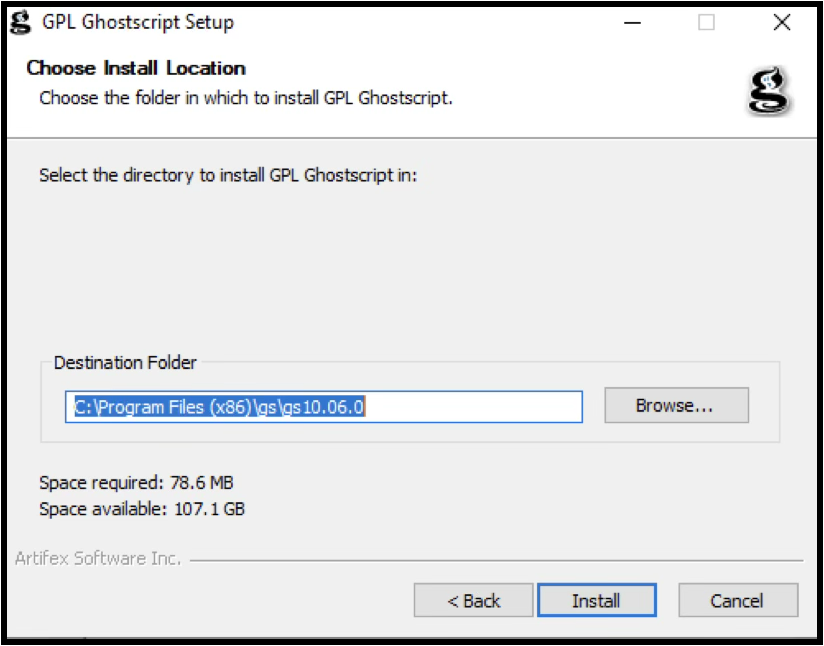
Task: Click the 'Select the directory' instruction text
Action: 227,175
